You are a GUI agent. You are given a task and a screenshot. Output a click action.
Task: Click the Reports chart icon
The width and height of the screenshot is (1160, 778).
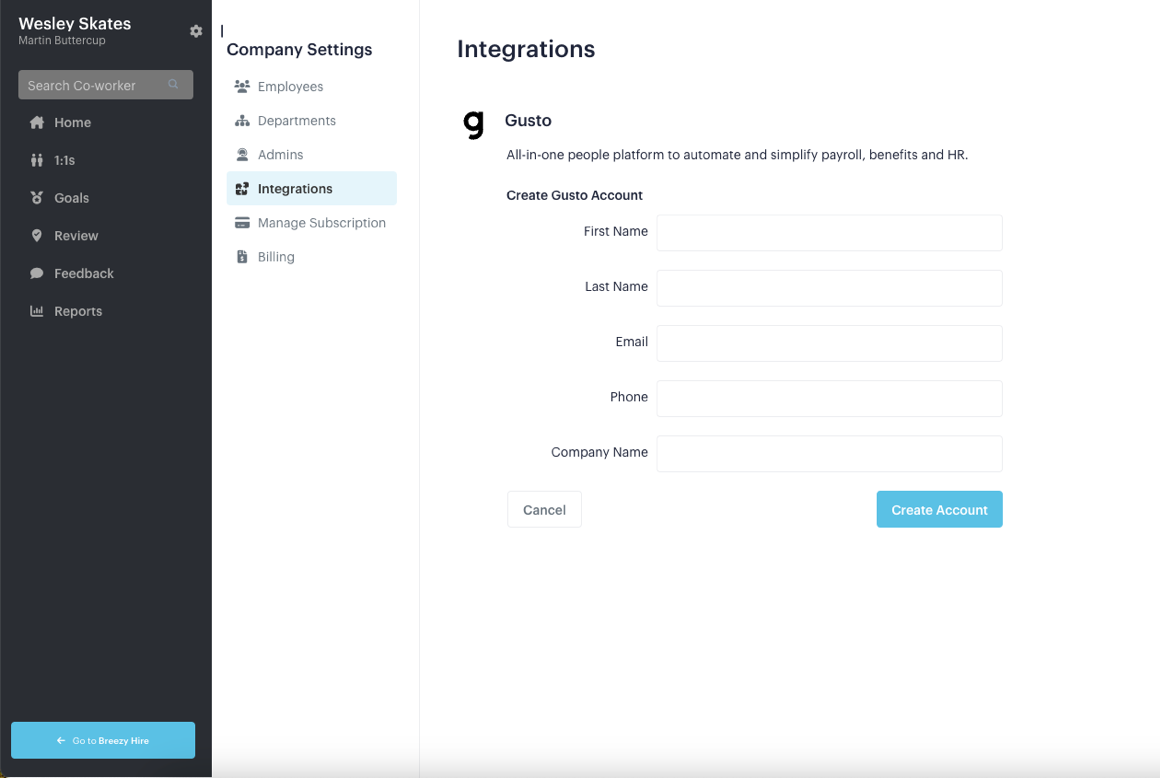click(36, 311)
